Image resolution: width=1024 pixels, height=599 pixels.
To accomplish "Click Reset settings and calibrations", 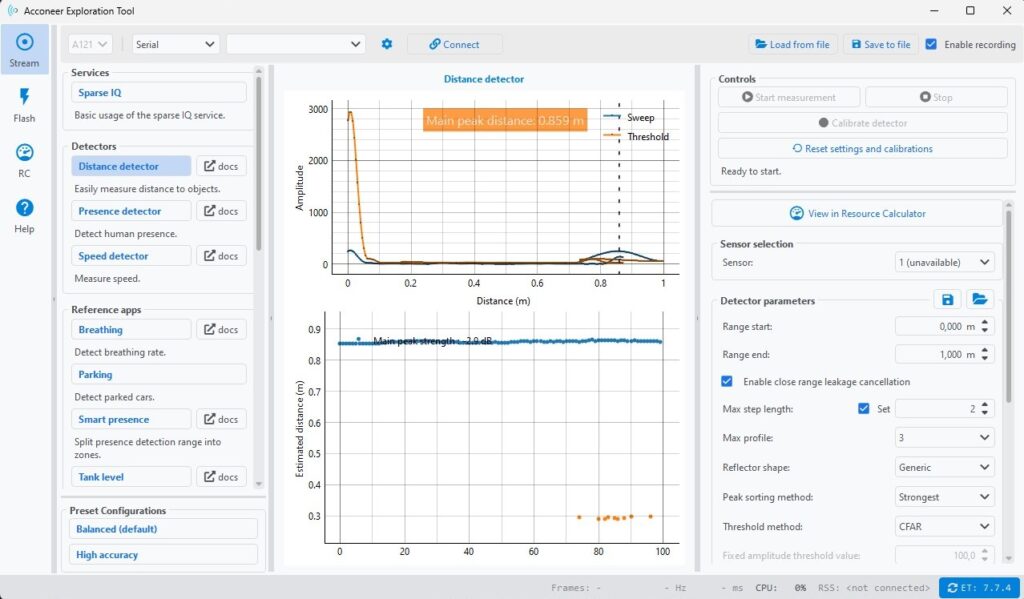I will coord(862,148).
